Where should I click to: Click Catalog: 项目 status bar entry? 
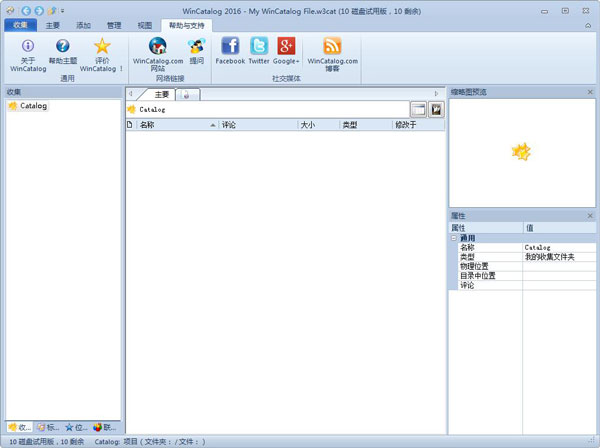click(150, 441)
